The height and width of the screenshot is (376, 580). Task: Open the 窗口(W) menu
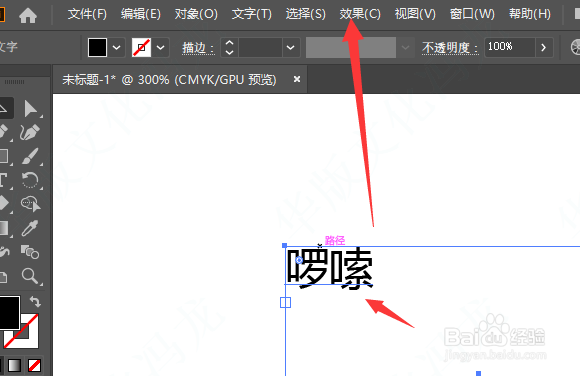click(x=472, y=14)
